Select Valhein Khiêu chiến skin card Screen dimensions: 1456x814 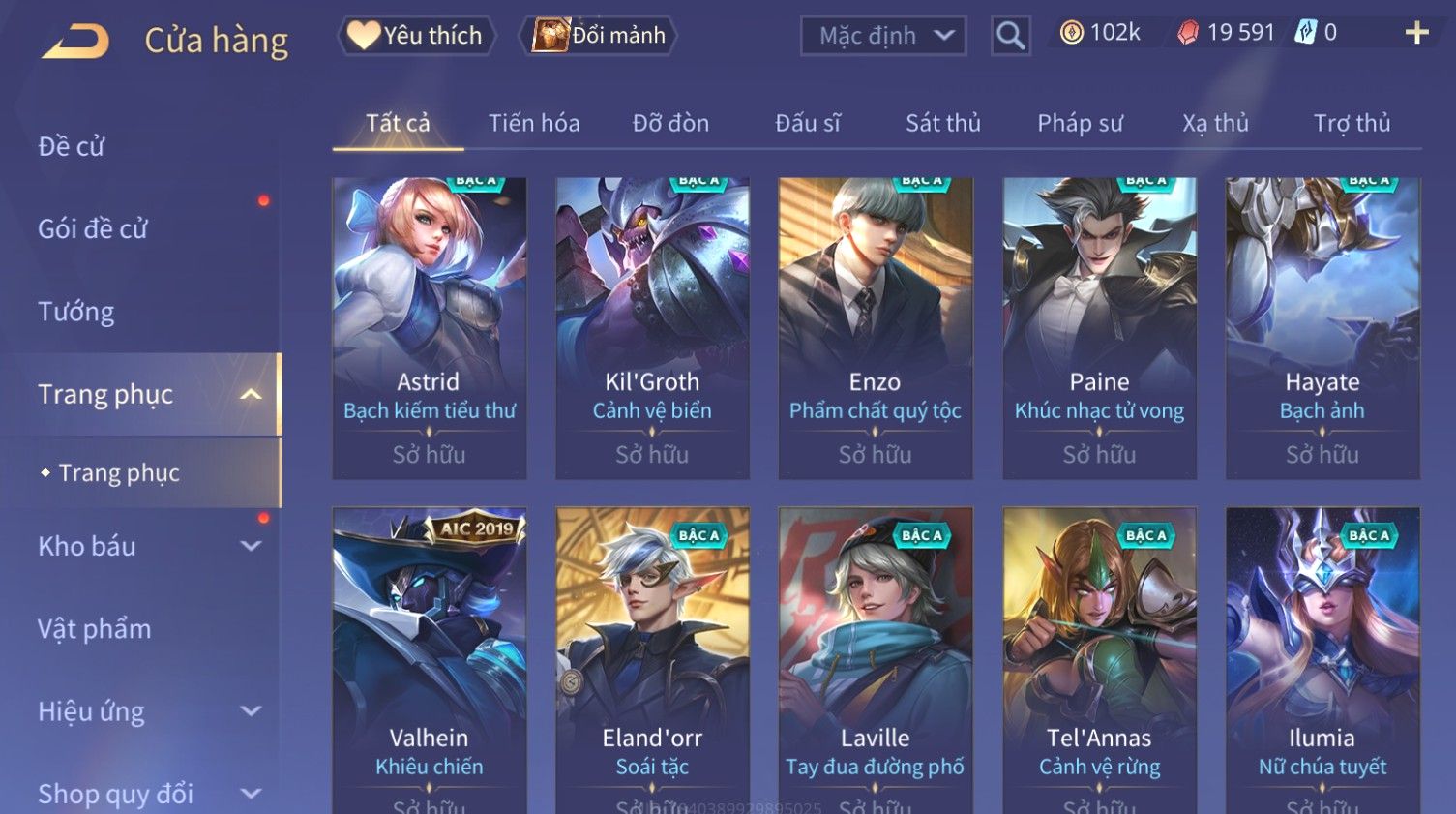[x=430, y=660]
